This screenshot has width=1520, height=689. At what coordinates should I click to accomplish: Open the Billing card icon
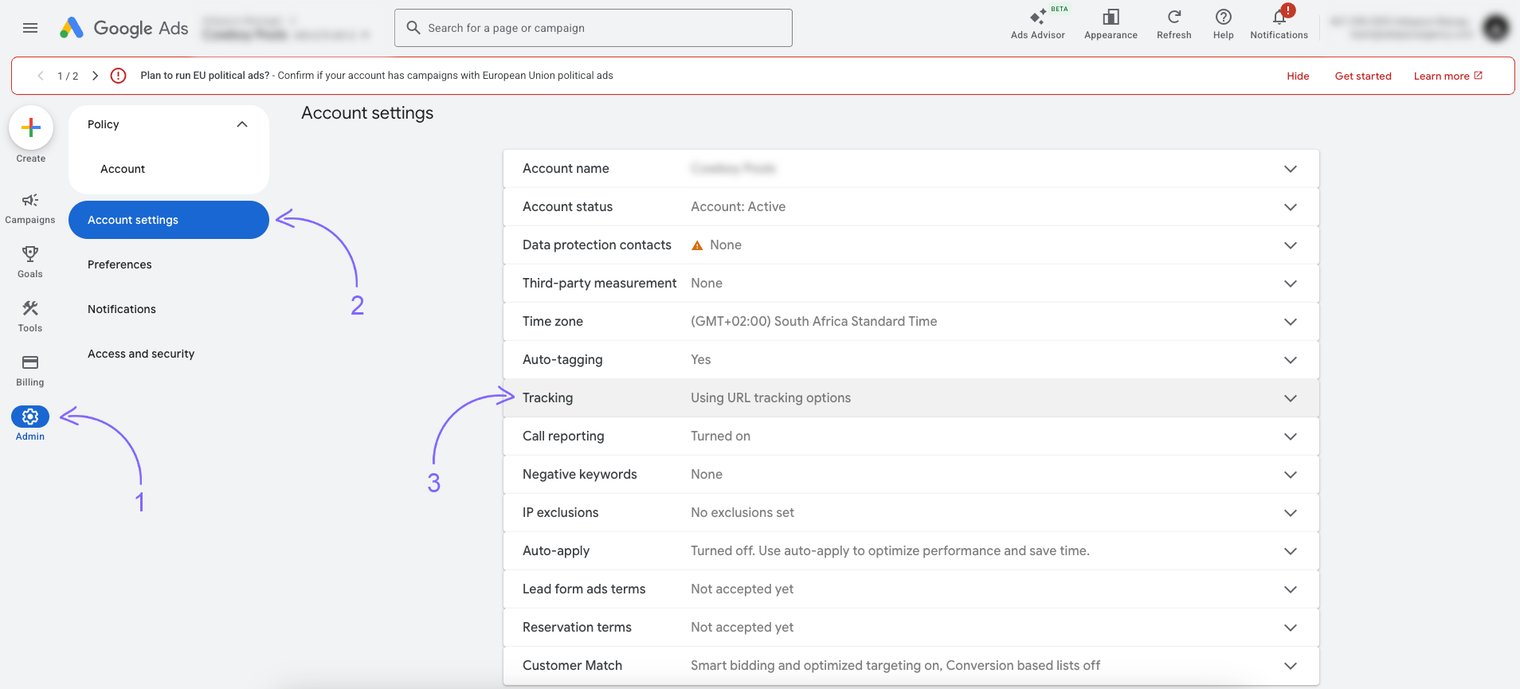[x=30, y=363]
